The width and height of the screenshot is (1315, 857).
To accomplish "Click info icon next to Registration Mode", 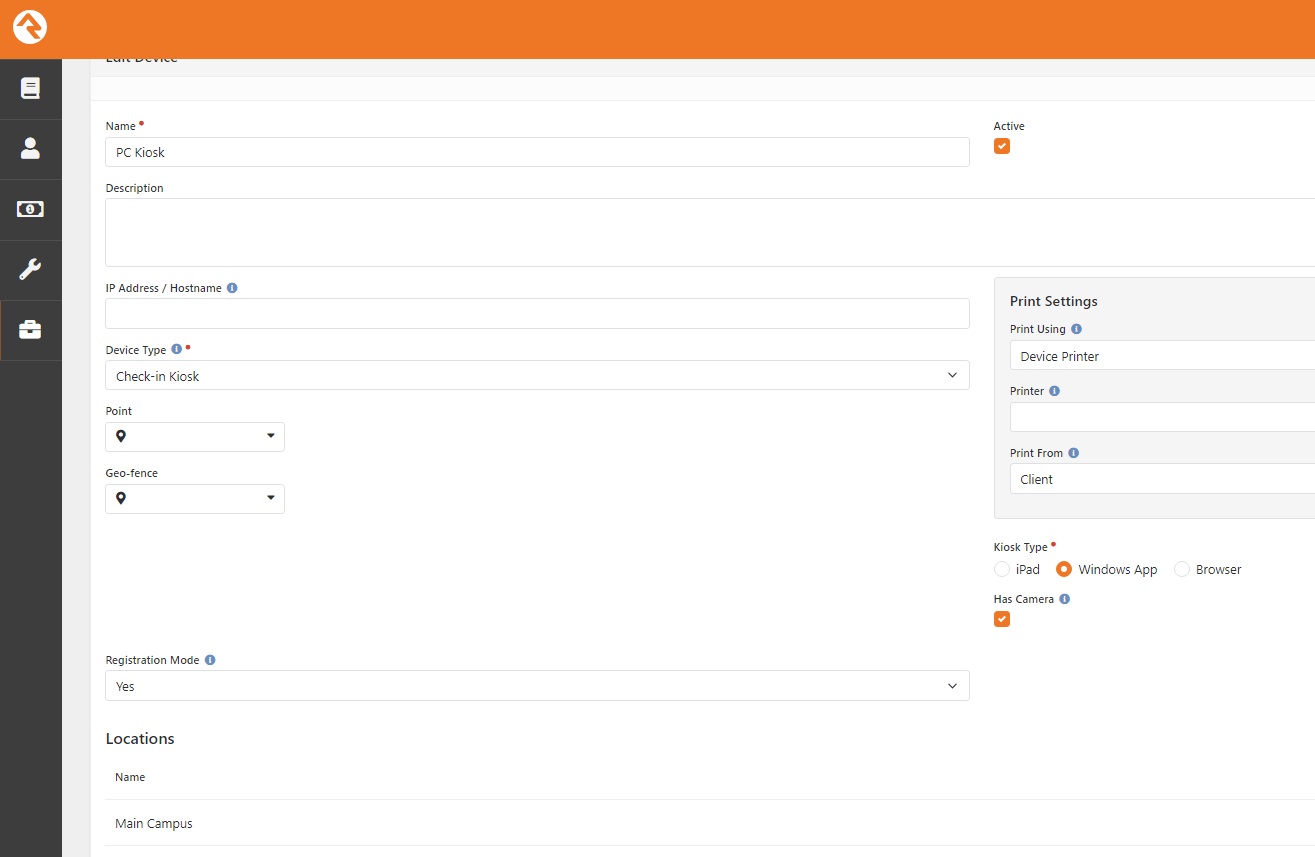I will pyautogui.click(x=210, y=660).
